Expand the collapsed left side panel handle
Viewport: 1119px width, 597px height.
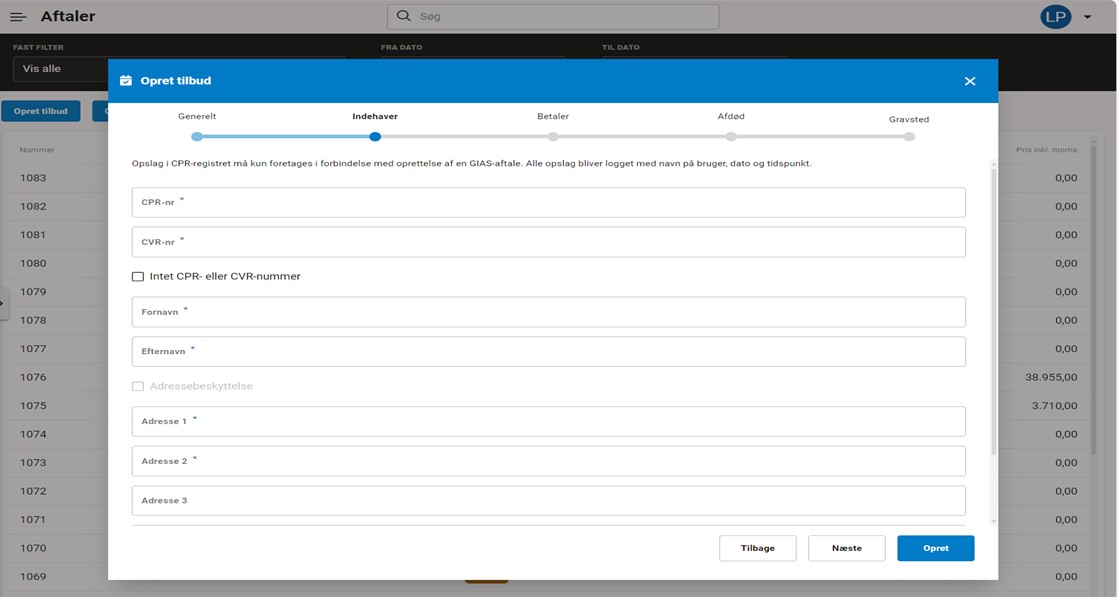pyautogui.click(x=3, y=304)
